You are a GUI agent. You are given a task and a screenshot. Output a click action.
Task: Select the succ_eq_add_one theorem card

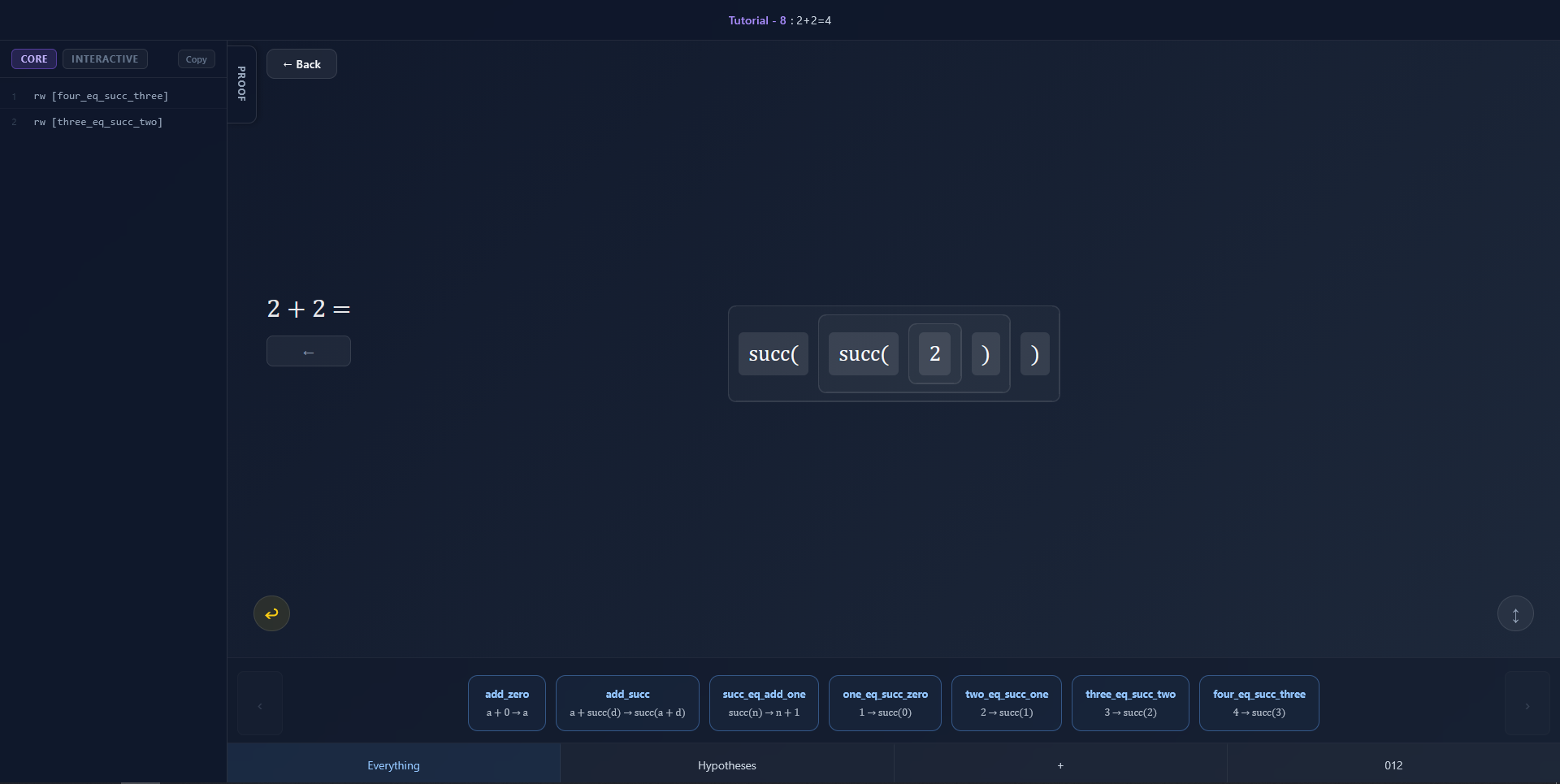click(764, 703)
